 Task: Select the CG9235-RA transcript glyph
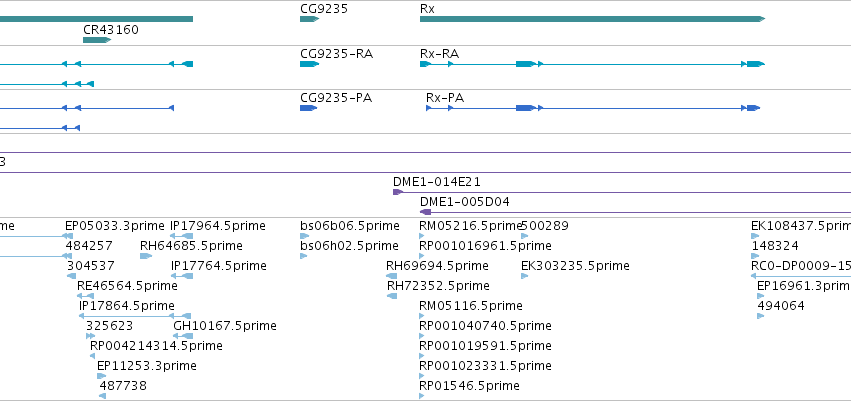click(309, 64)
